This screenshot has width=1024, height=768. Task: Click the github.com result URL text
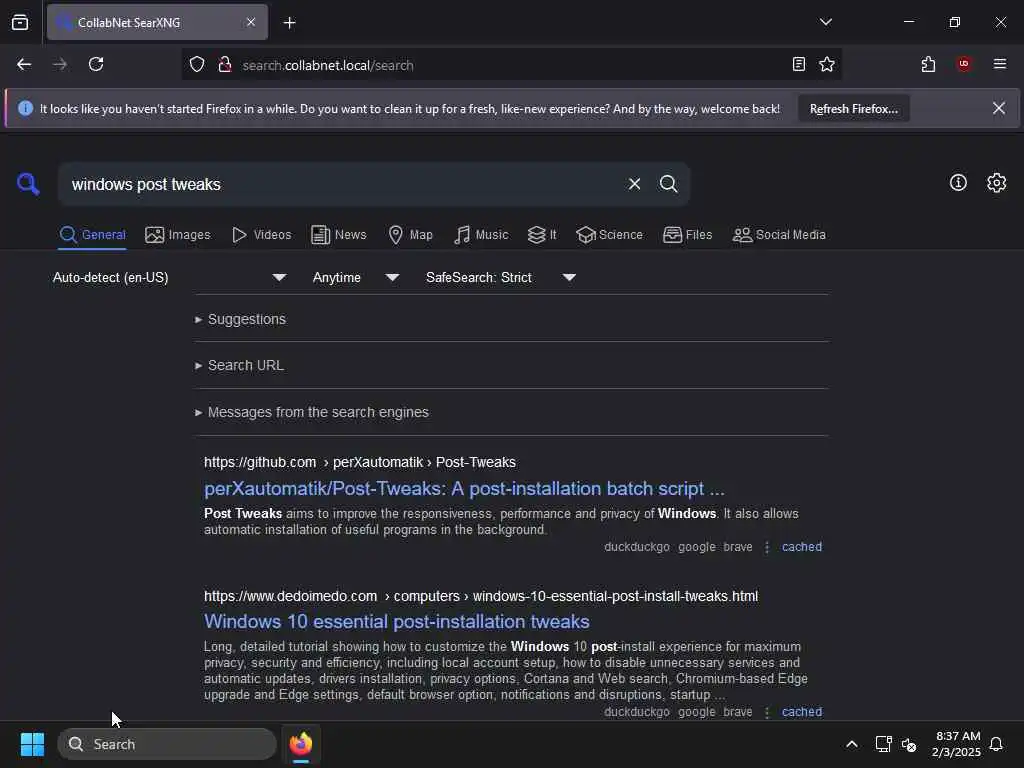[360, 462]
